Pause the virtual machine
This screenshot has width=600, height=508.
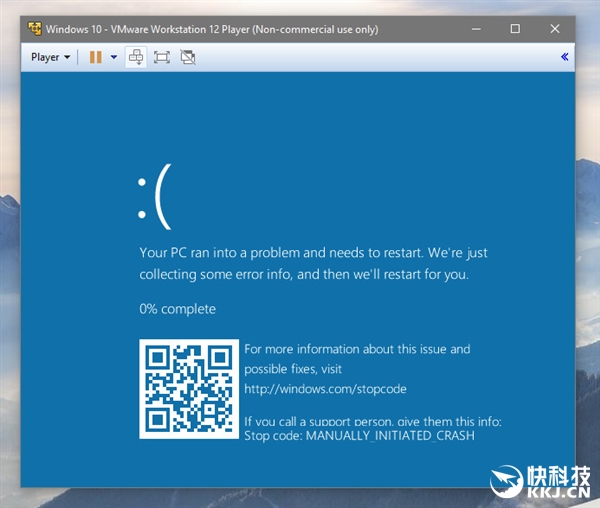tap(96, 57)
